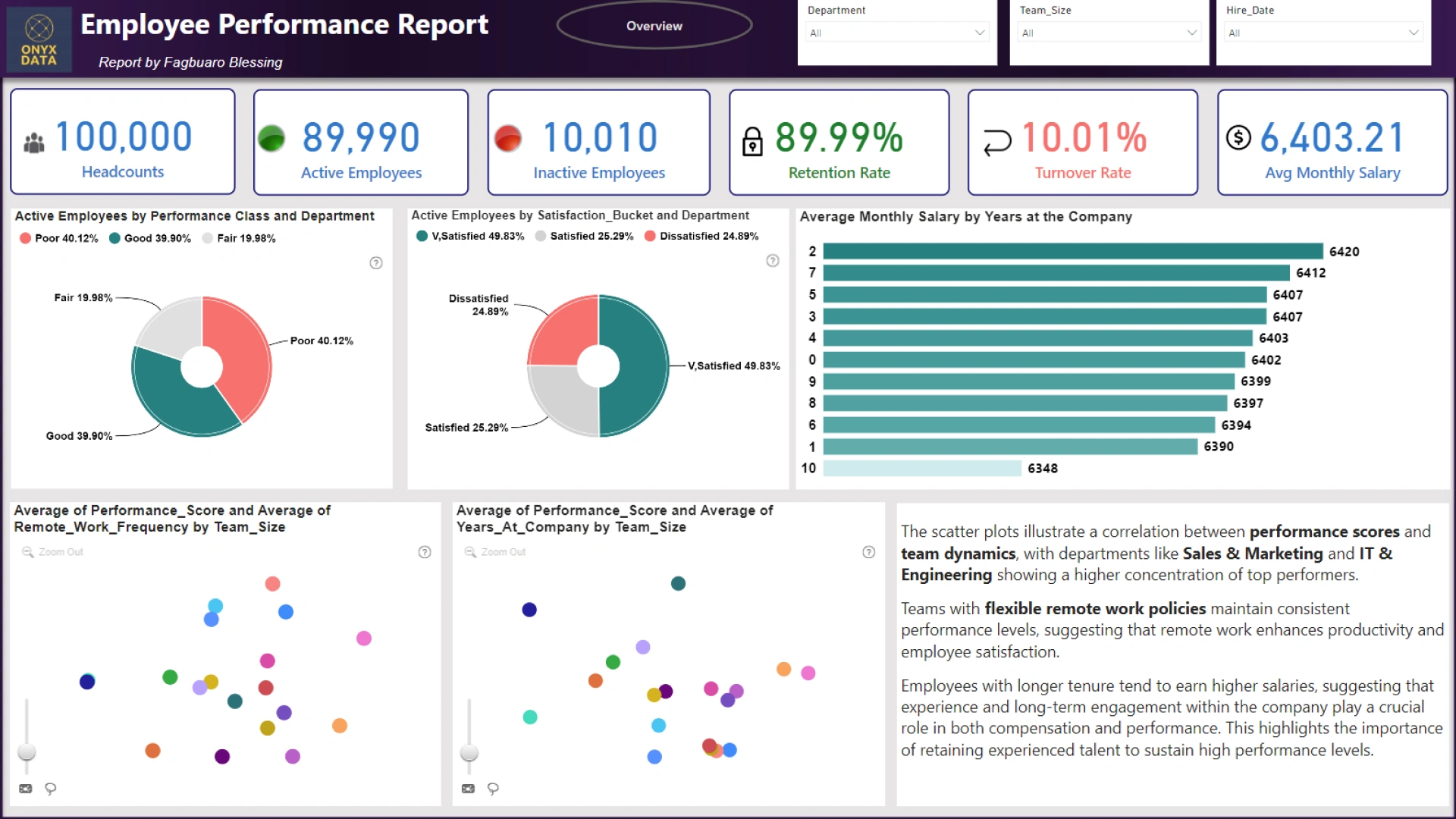This screenshot has width=1456, height=819.
Task: Toggle the Fair 19.98% legend item
Action: [239, 238]
